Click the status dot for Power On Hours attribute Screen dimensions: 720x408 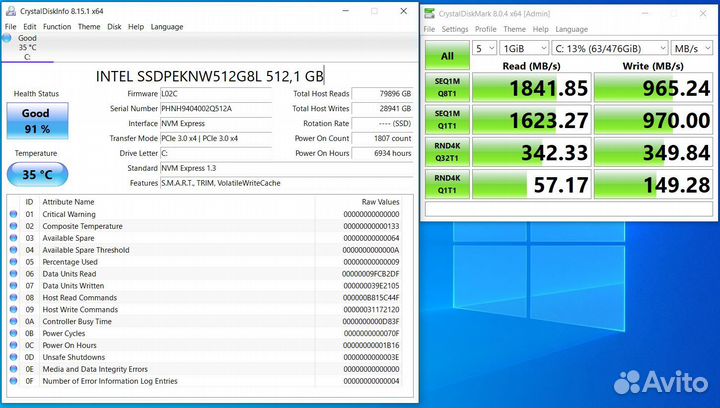pos(13,345)
